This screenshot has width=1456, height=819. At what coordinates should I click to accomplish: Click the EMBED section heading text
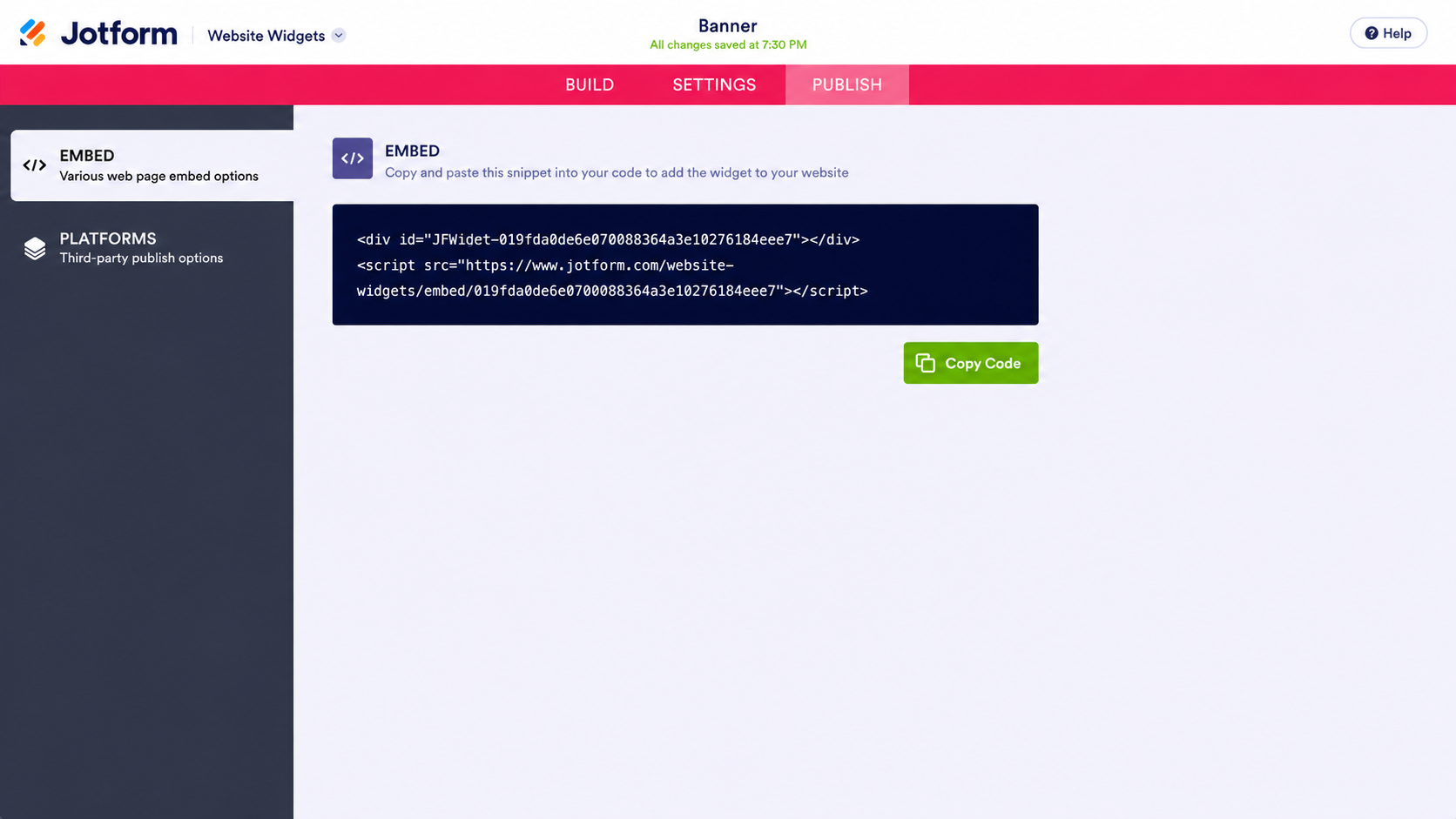coord(412,151)
